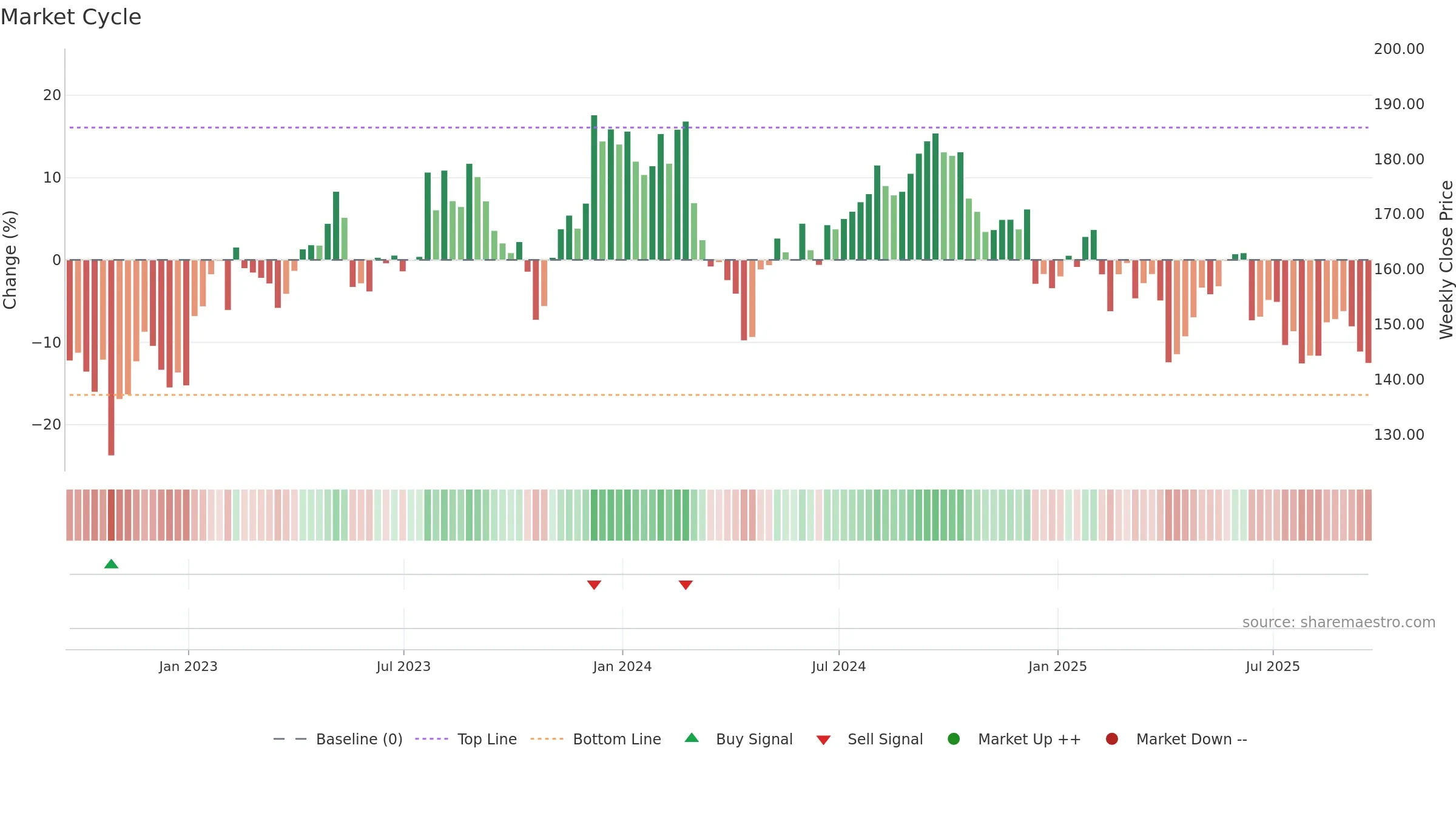
Task: Click the Change (%) axis title
Action: [10, 260]
